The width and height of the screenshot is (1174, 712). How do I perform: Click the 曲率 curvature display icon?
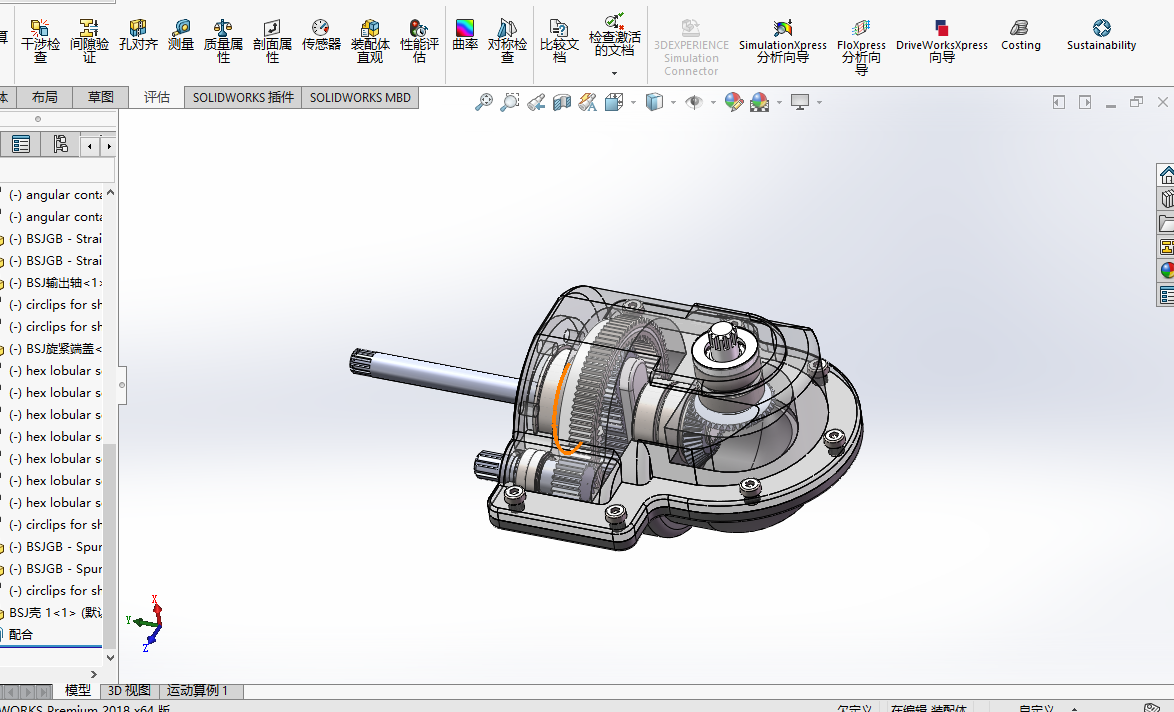(465, 35)
